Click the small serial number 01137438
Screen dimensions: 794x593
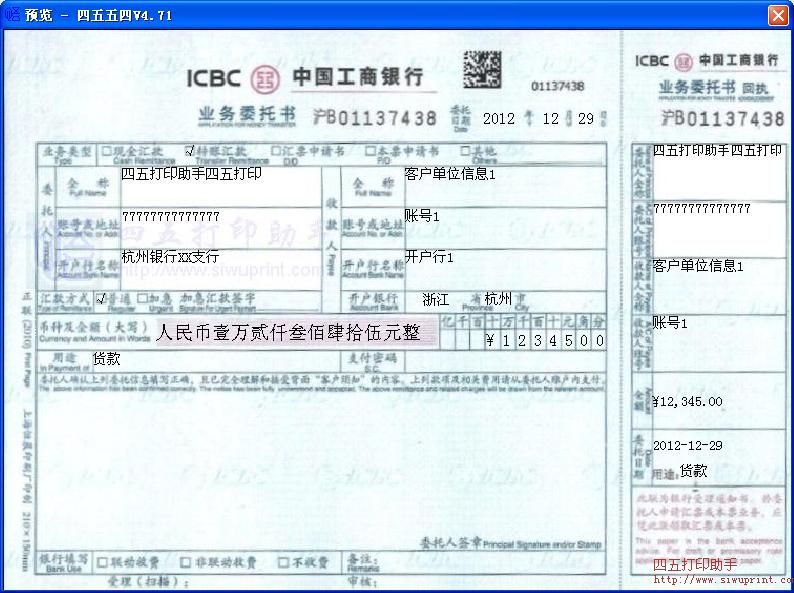[558, 87]
